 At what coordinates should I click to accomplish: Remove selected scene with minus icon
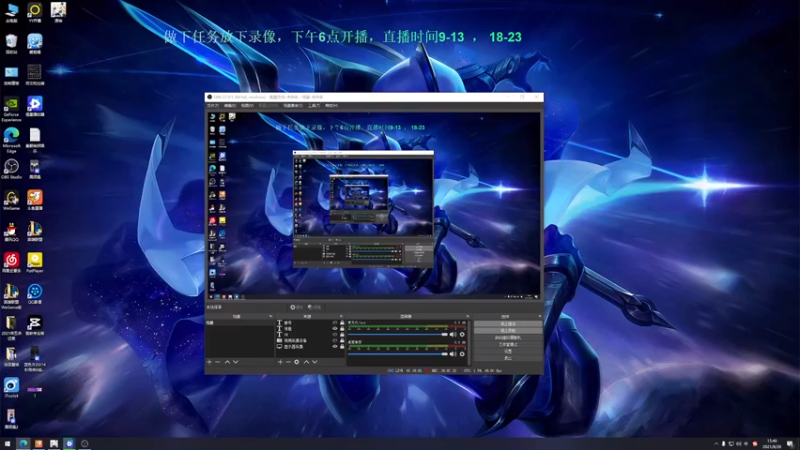coord(217,362)
